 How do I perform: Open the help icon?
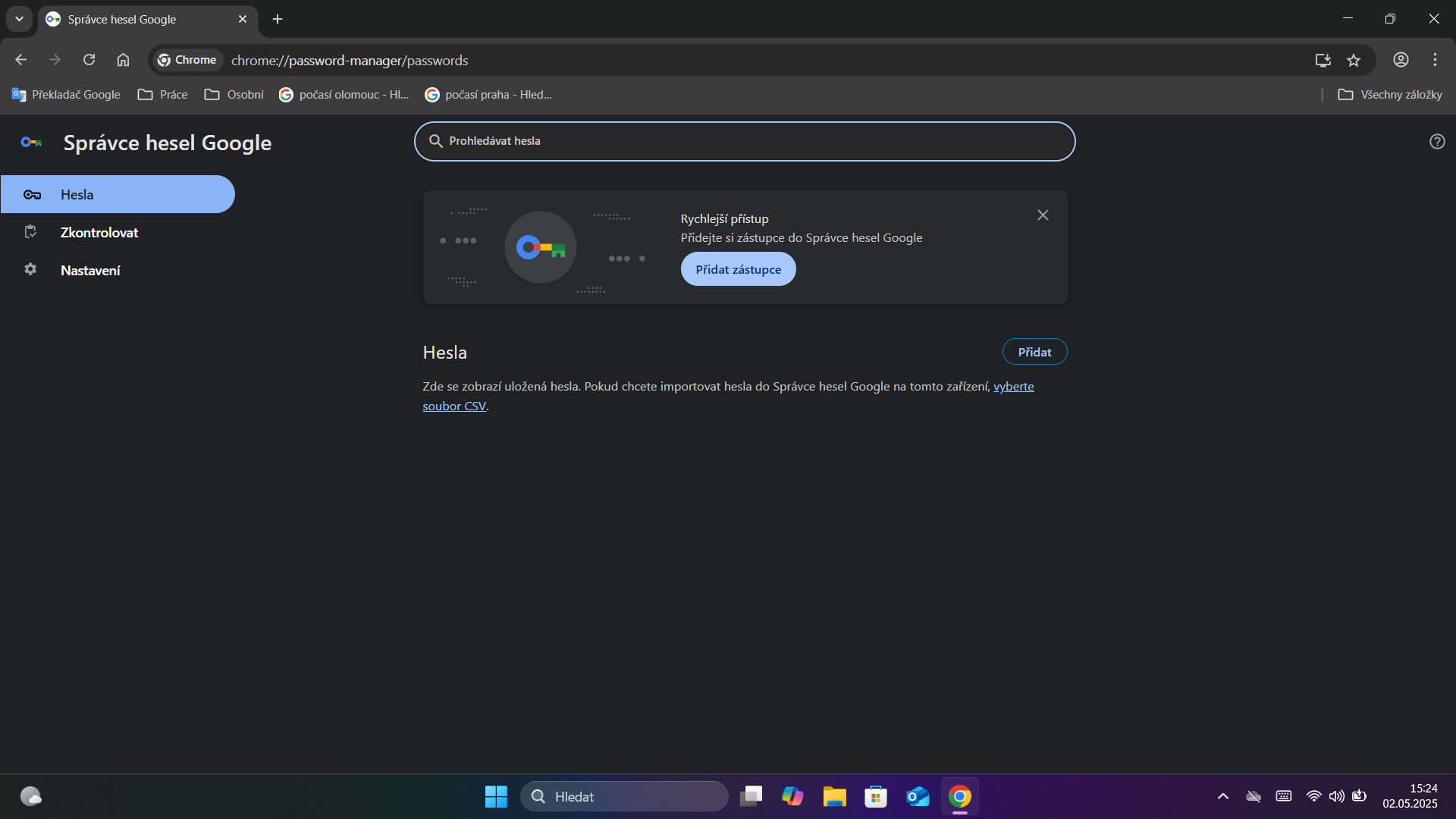(x=1437, y=141)
